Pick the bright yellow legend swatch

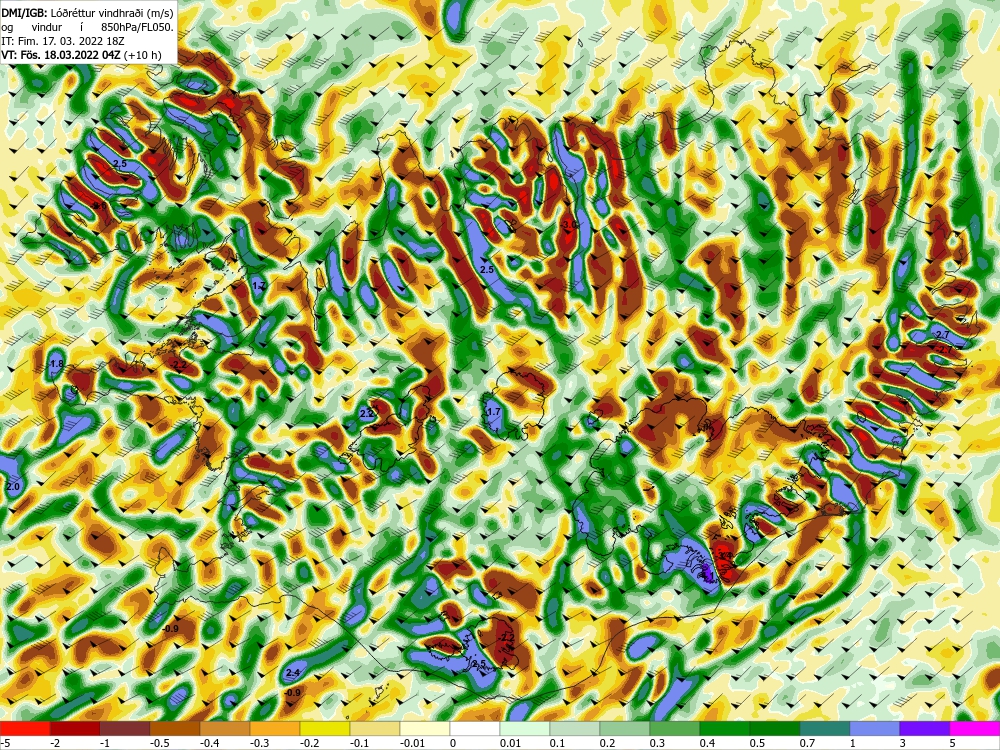325,729
